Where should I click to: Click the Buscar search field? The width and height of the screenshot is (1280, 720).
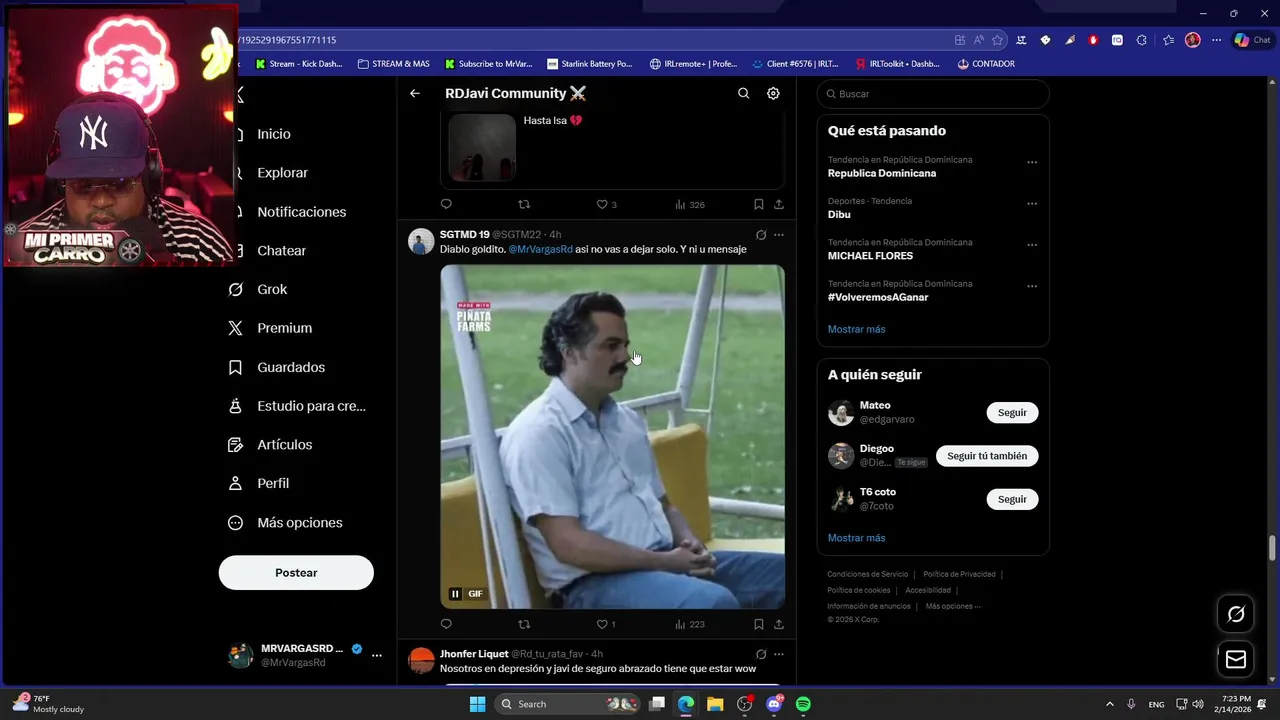(x=933, y=94)
